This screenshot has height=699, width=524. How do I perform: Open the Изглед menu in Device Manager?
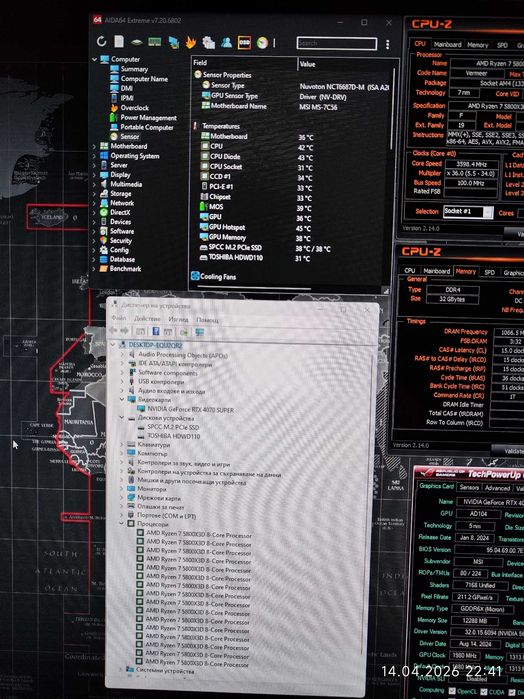[x=178, y=319]
